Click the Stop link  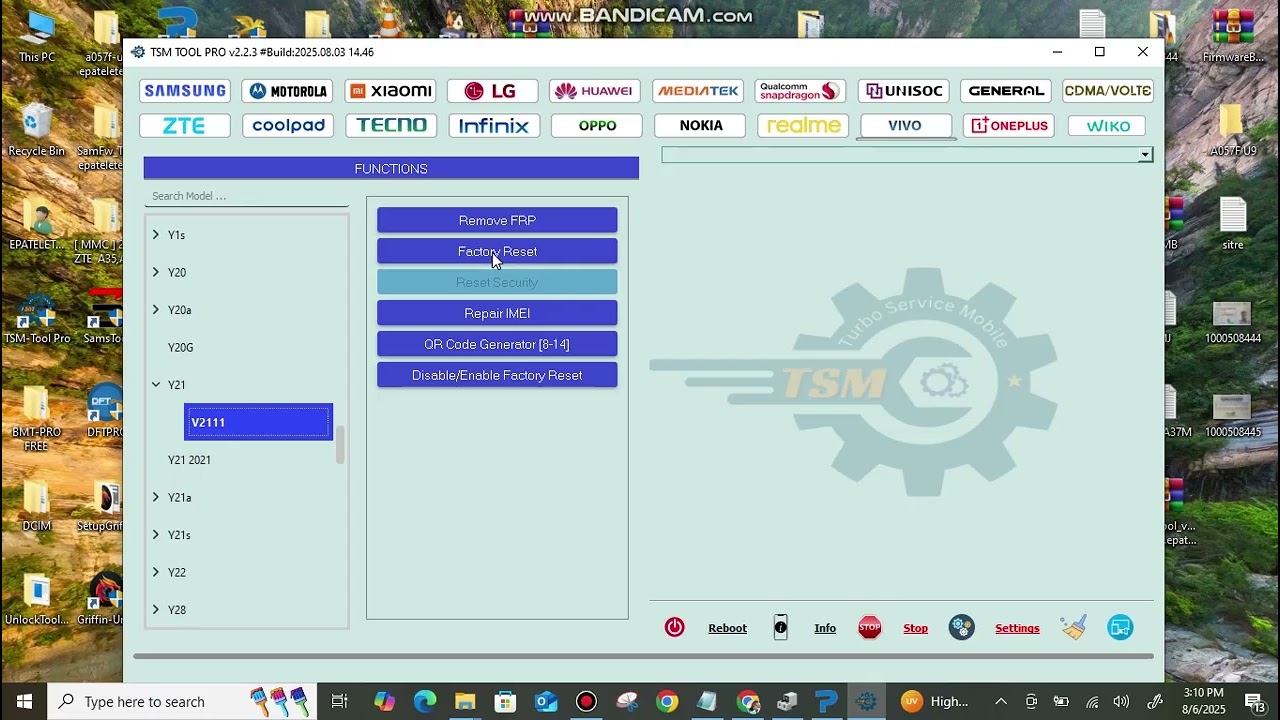tap(916, 628)
